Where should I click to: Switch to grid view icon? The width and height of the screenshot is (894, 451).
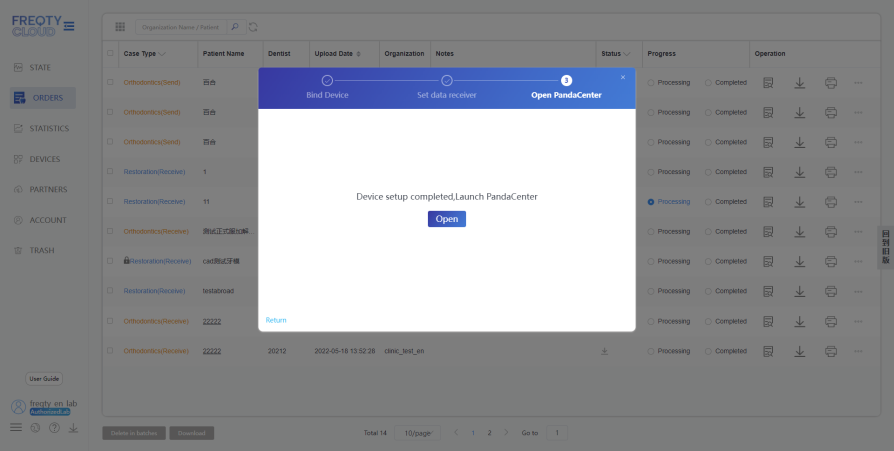(x=120, y=27)
